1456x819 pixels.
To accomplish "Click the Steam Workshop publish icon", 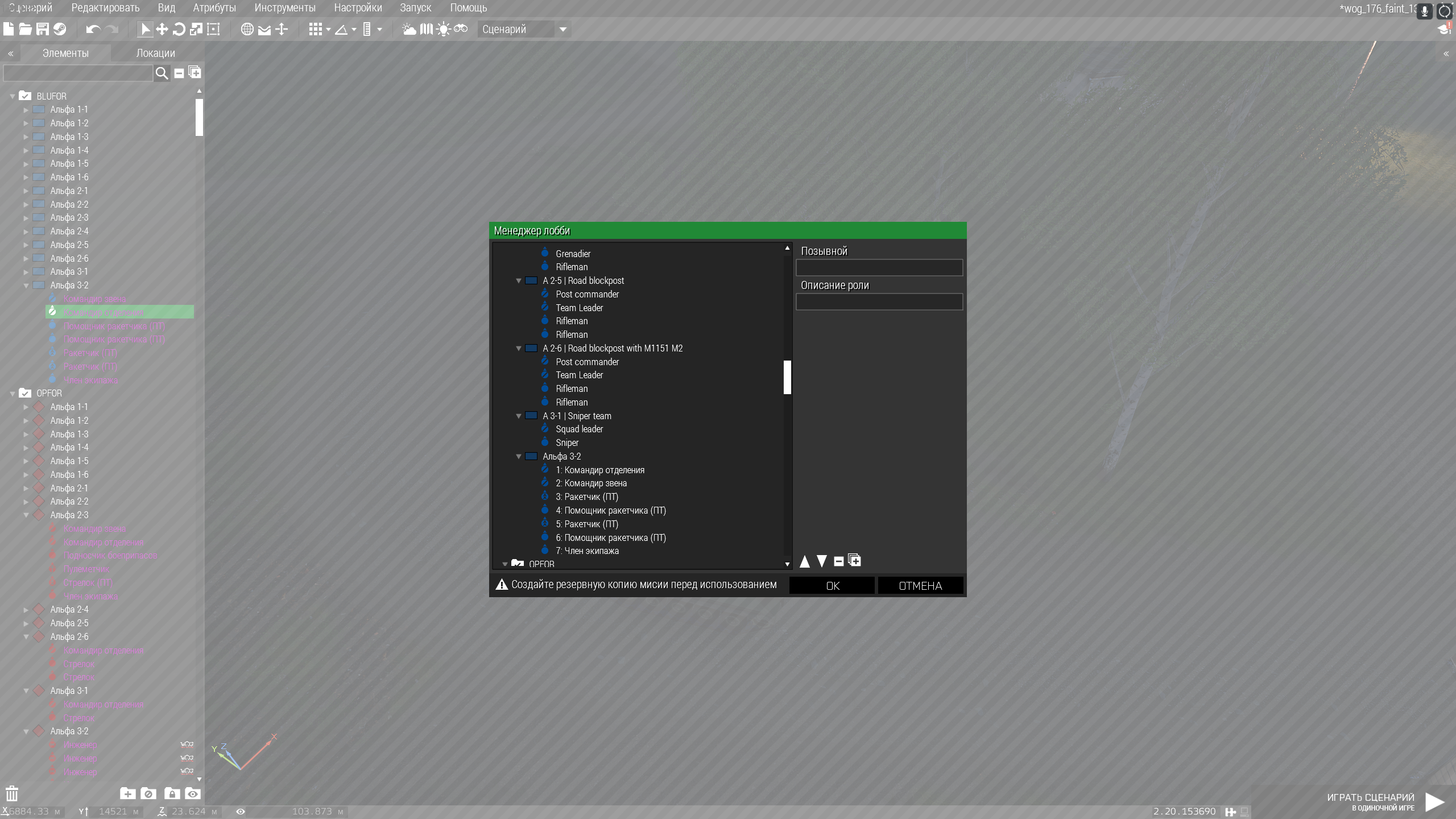I will (60, 29).
